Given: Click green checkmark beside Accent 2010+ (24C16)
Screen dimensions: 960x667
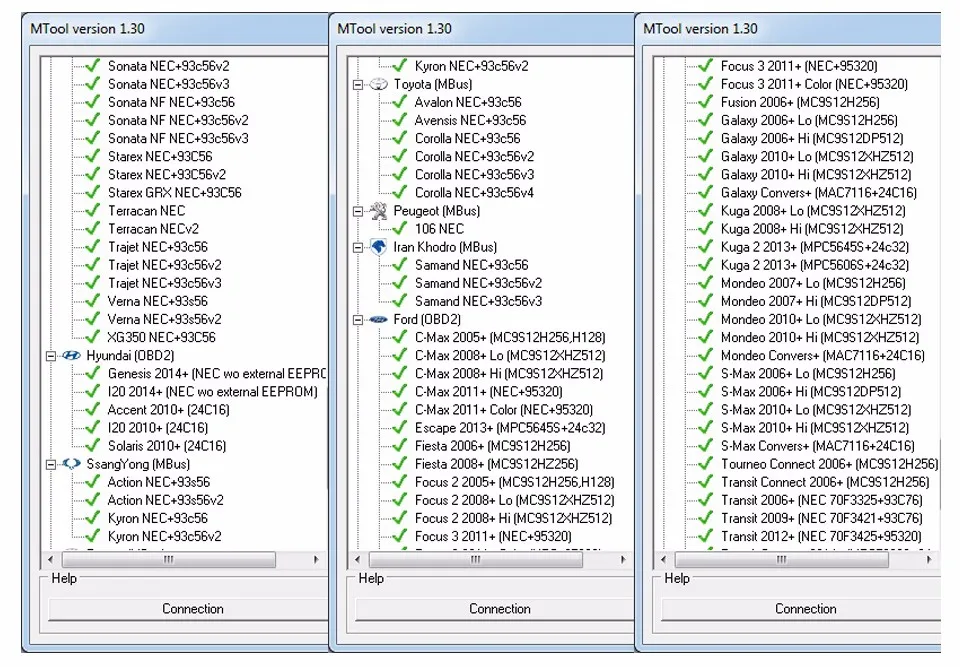Looking at the screenshot, I should pos(92,409).
